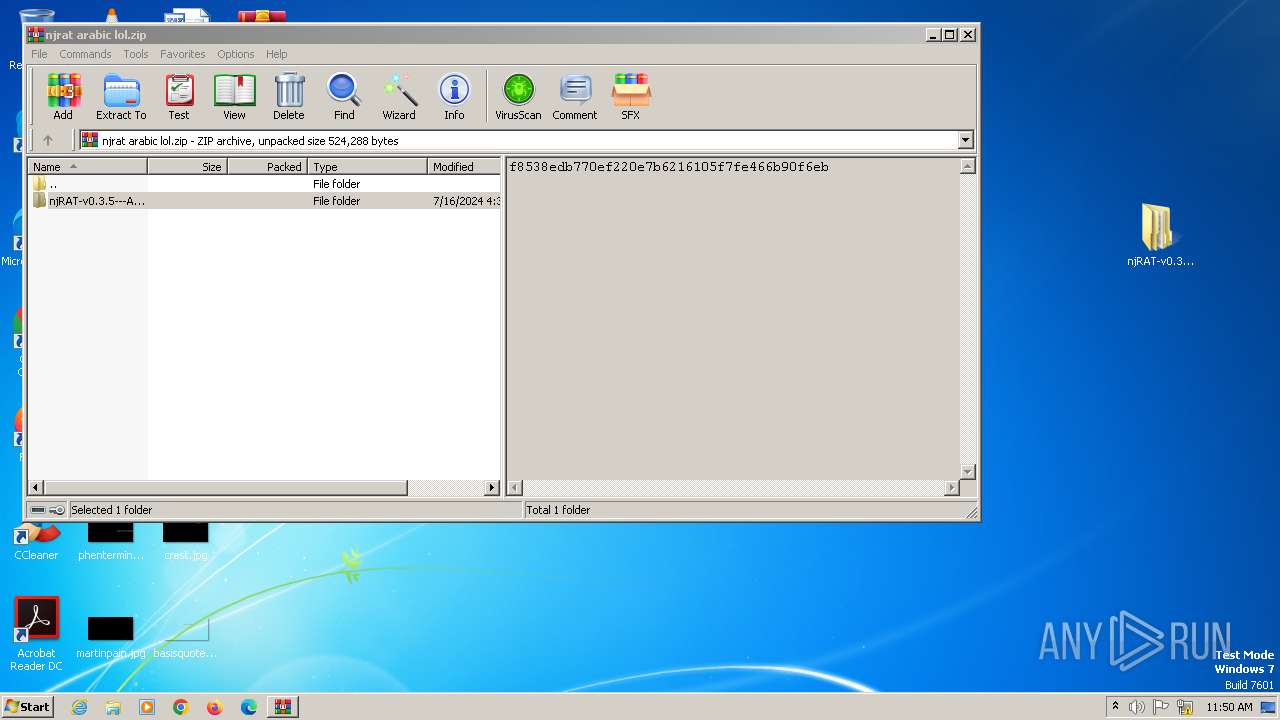Open the Tools menu

(136, 54)
